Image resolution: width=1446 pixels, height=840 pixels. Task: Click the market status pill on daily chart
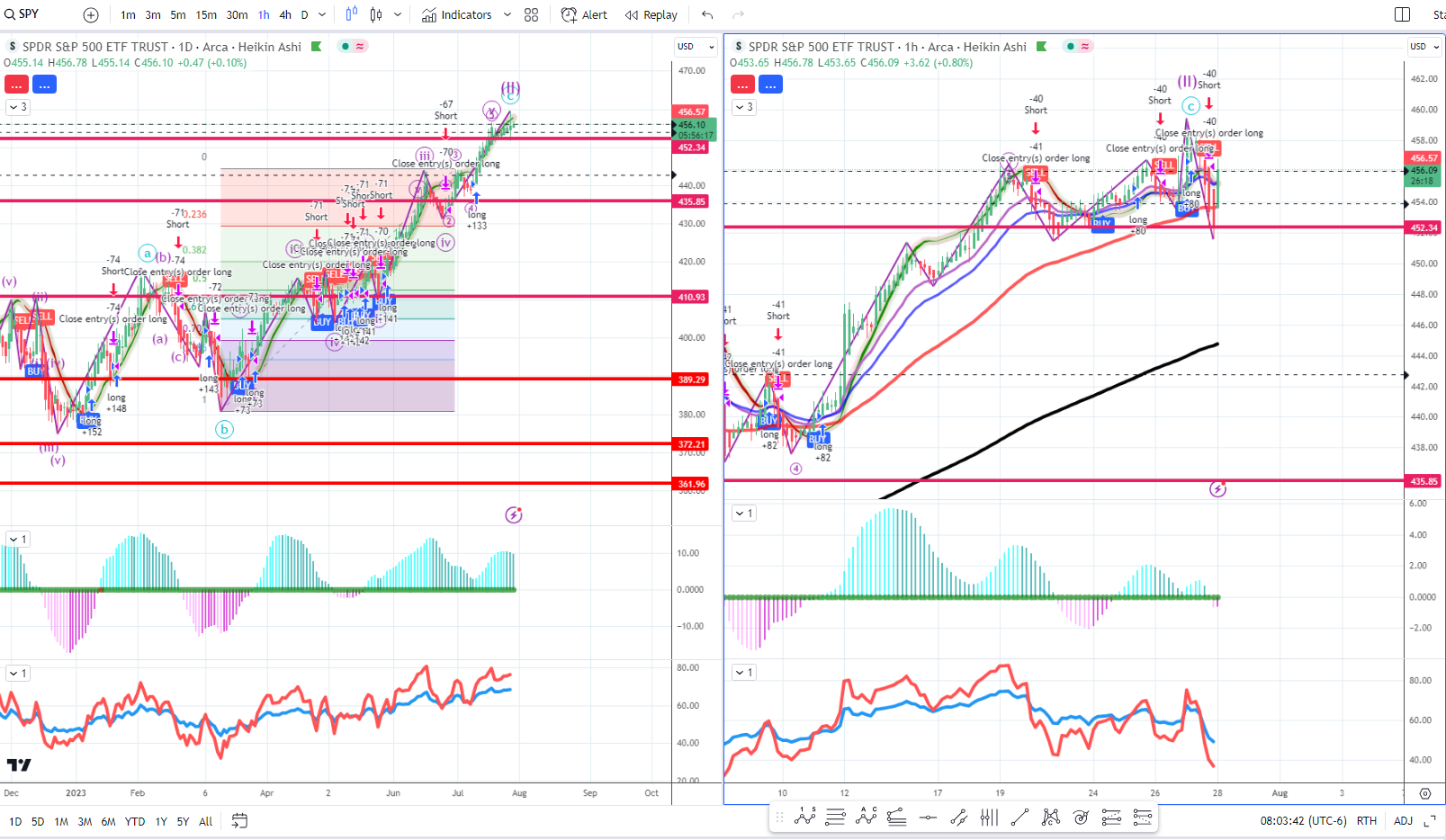[x=352, y=47]
